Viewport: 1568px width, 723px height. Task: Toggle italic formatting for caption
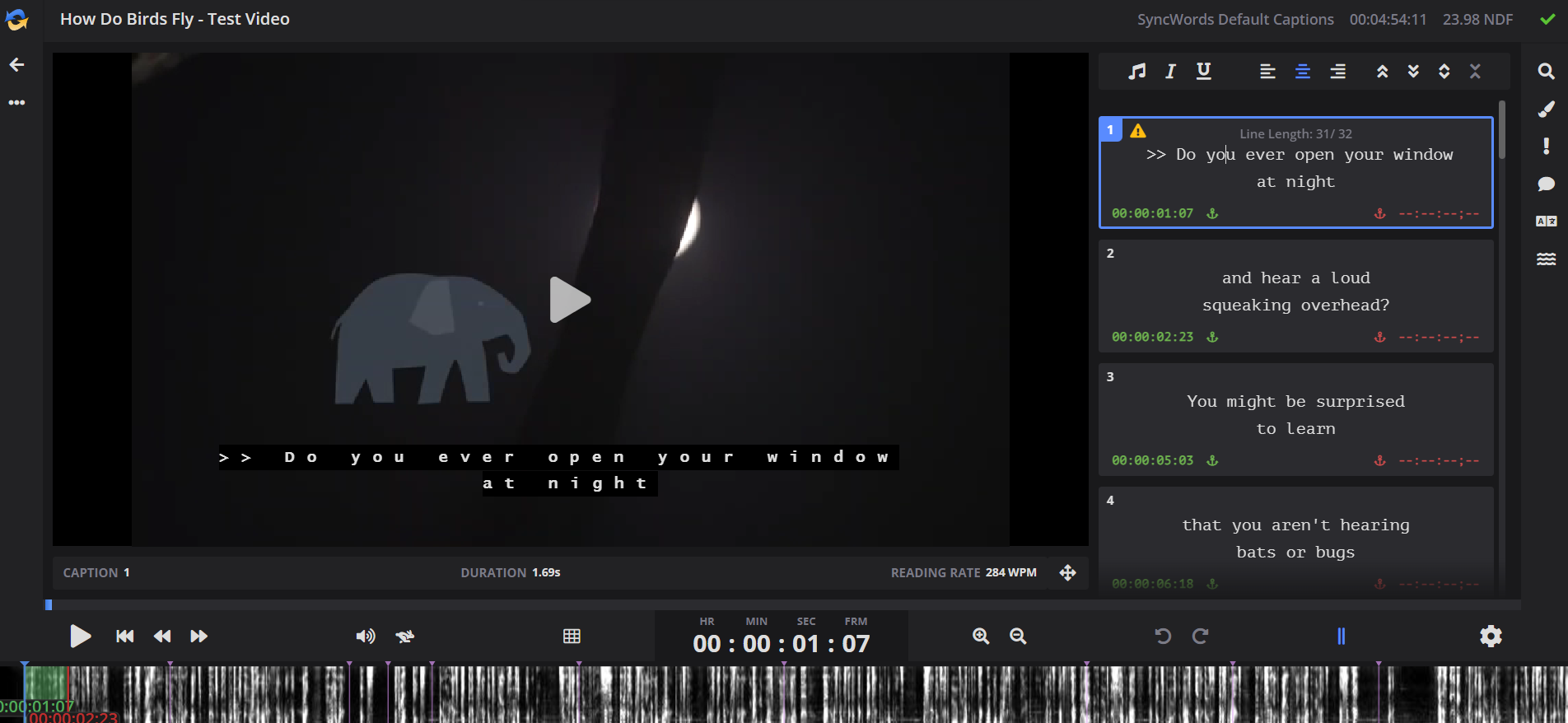[x=1170, y=72]
